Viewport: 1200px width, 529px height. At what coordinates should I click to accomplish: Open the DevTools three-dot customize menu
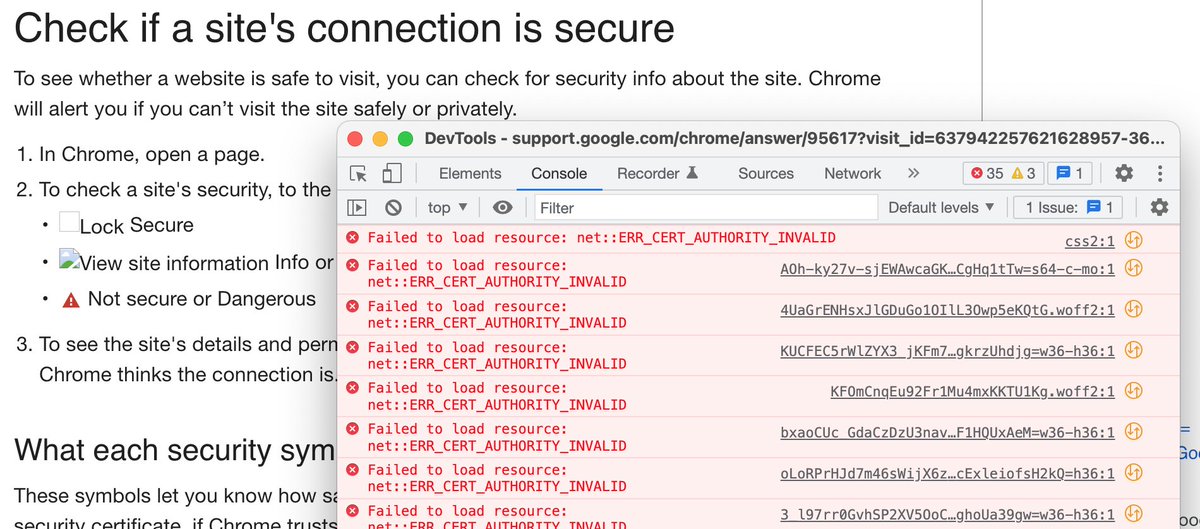(x=1159, y=173)
